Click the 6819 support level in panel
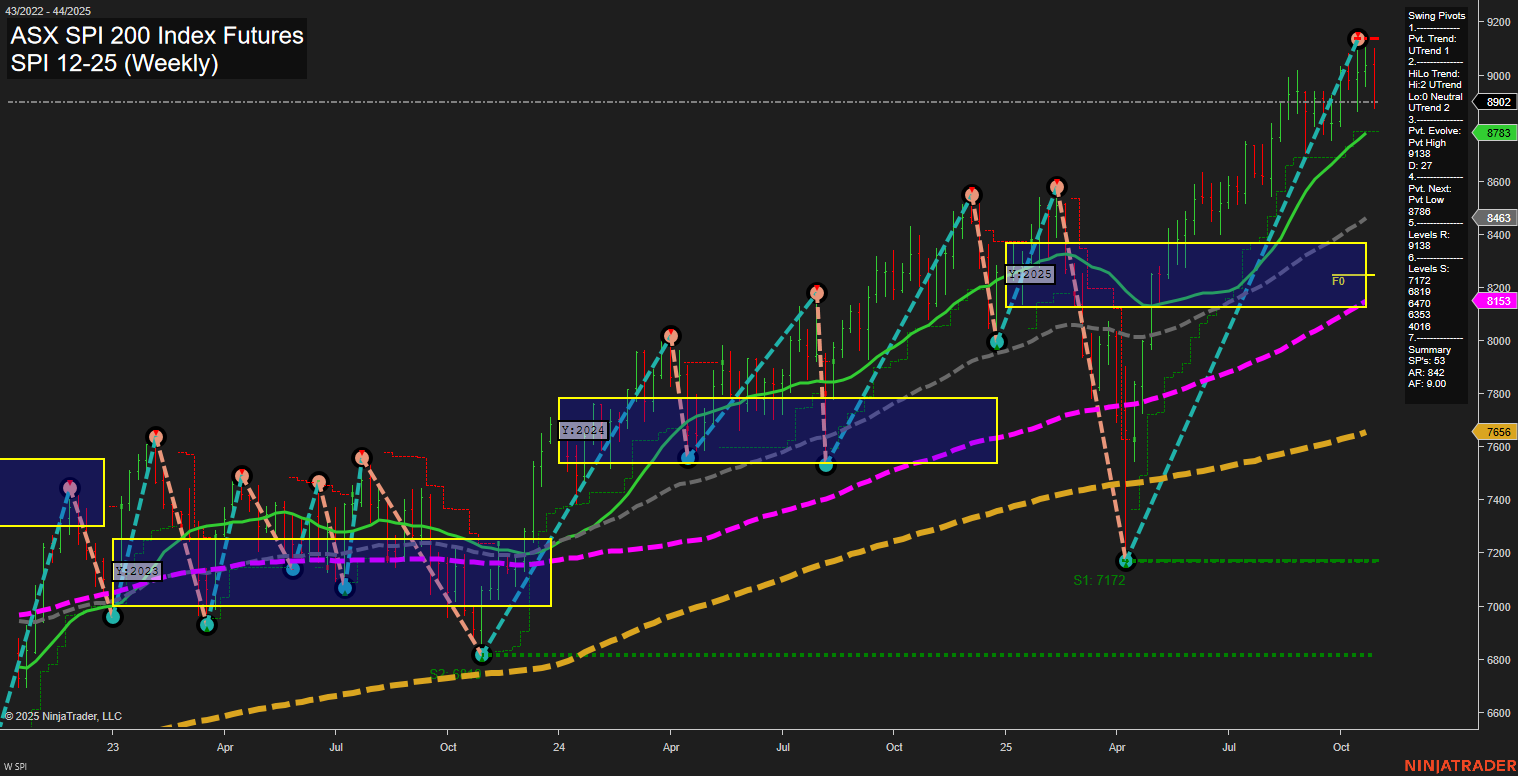The image size is (1518, 776). coord(1419,291)
